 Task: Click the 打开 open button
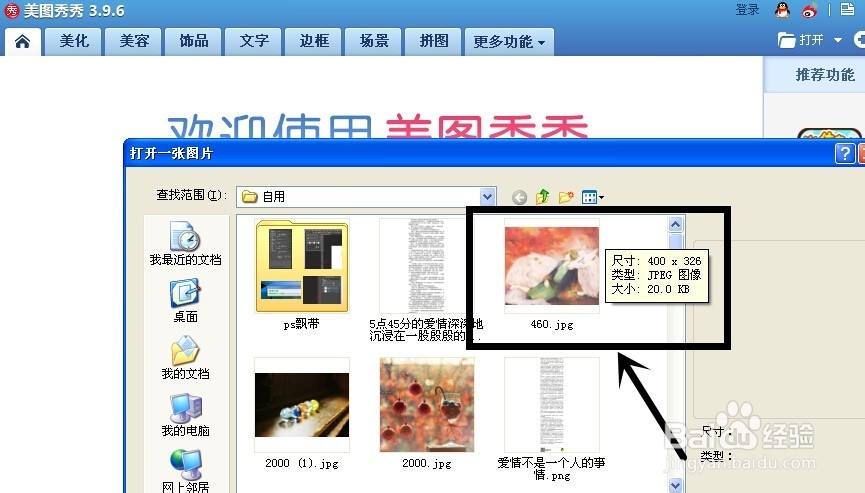coord(801,40)
